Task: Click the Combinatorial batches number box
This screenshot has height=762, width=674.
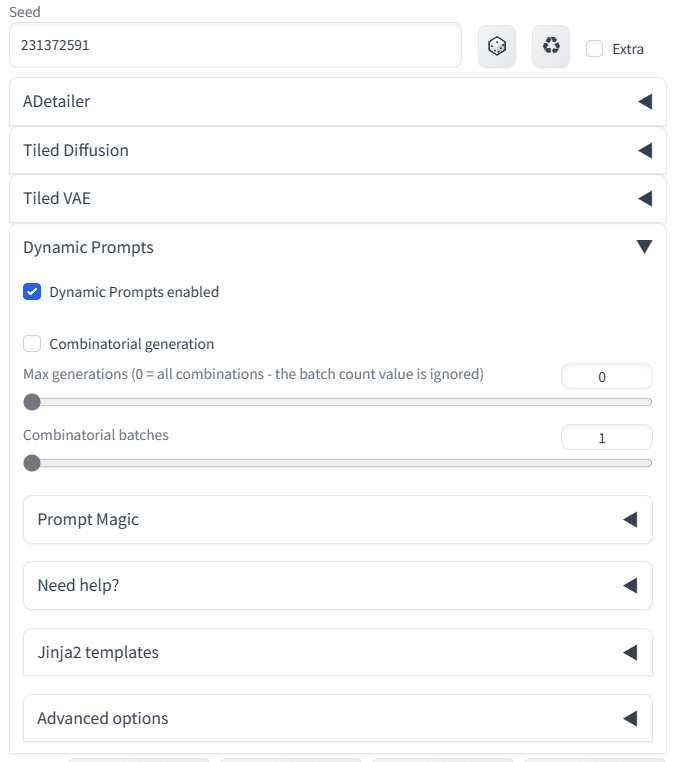Action: [606, 438]
